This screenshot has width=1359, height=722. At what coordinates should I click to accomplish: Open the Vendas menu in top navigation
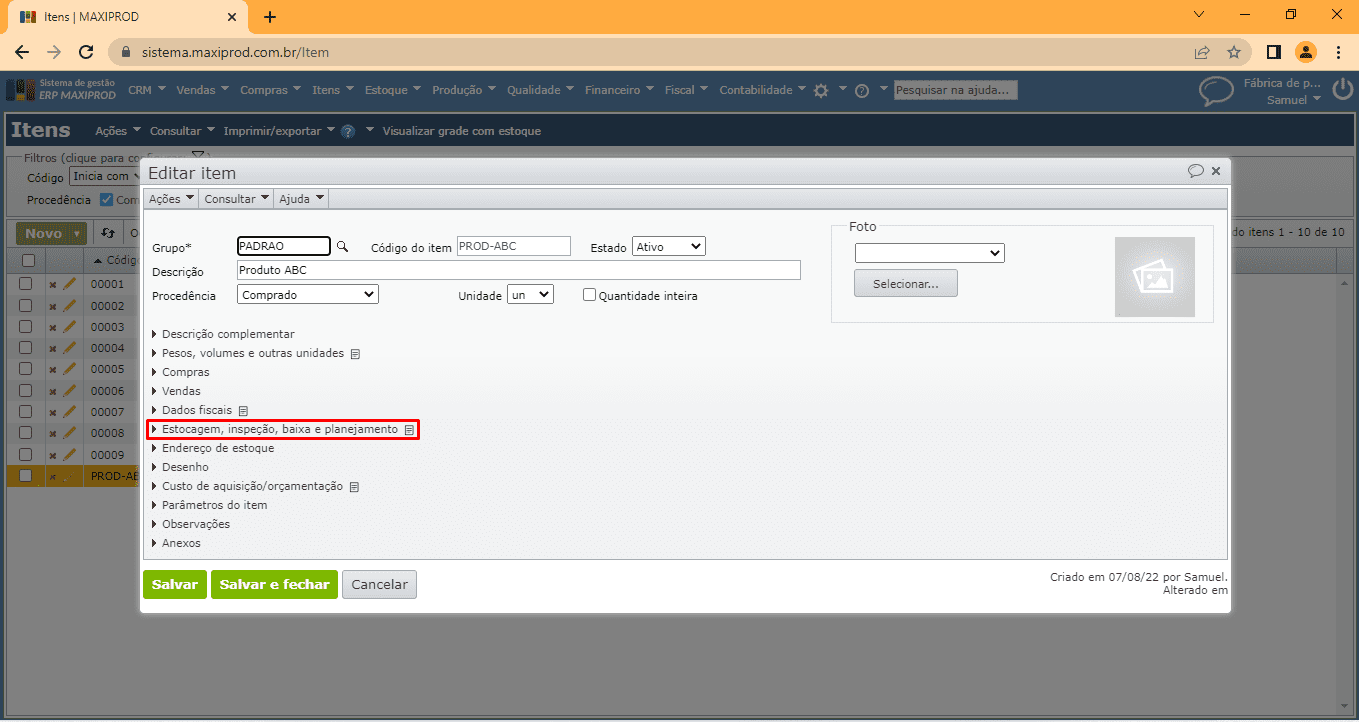tap(202, 90)
